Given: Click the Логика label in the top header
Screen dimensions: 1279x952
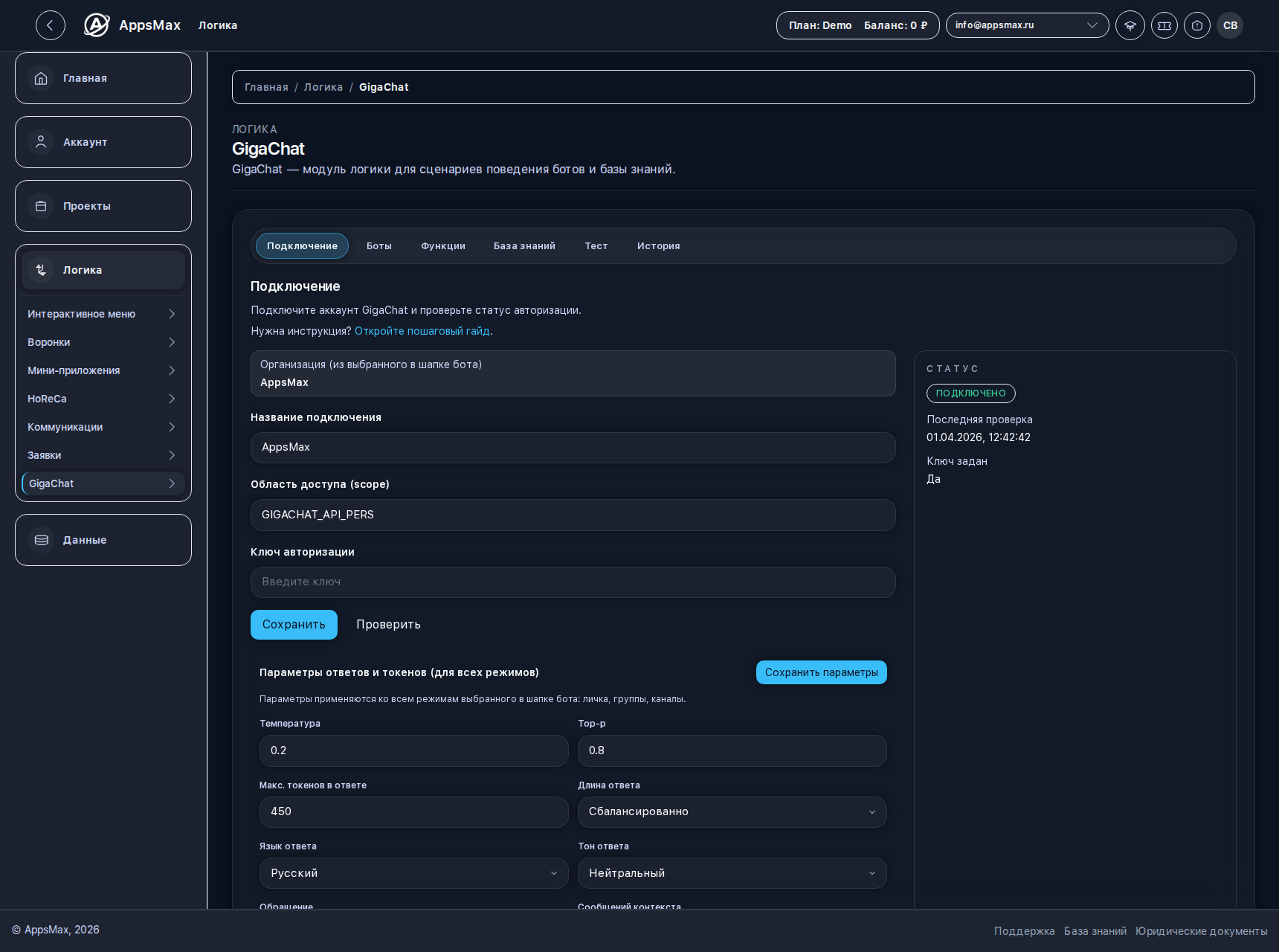Looking at the screenshot, I should 218,25.
